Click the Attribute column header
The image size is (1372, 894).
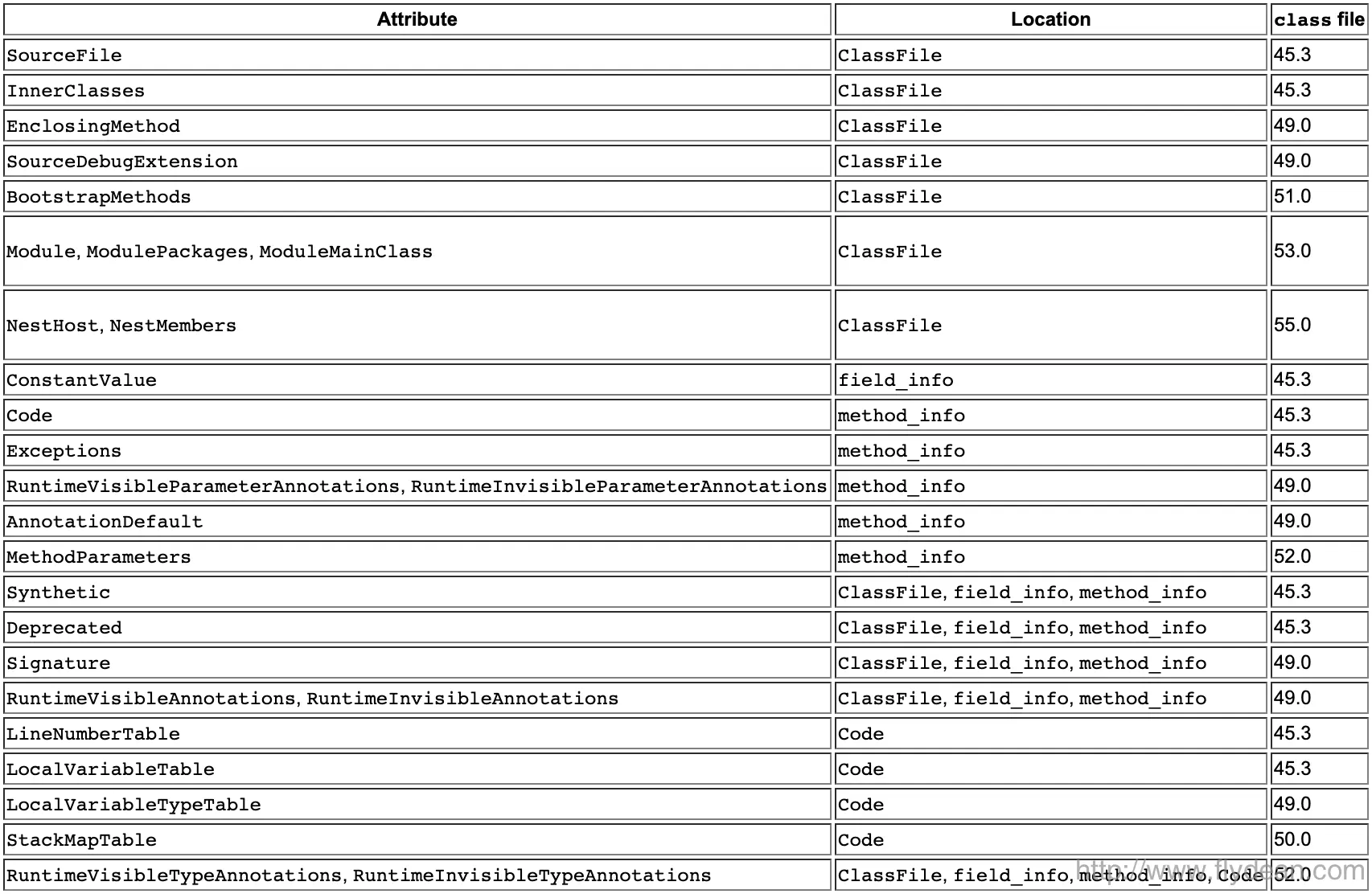point(417,19)
